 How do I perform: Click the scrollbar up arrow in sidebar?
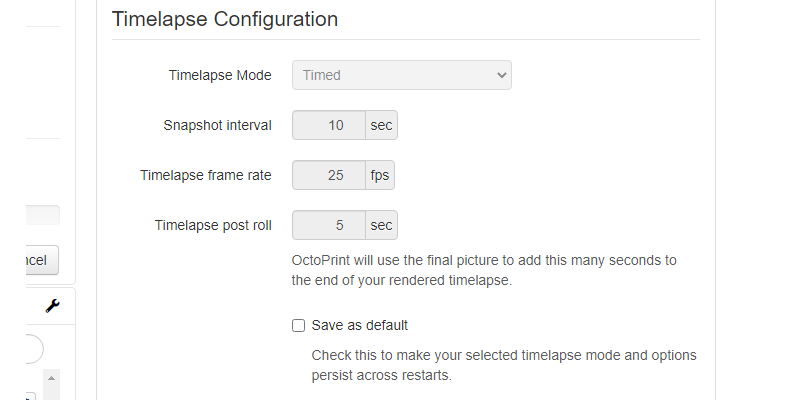(51, 378)
